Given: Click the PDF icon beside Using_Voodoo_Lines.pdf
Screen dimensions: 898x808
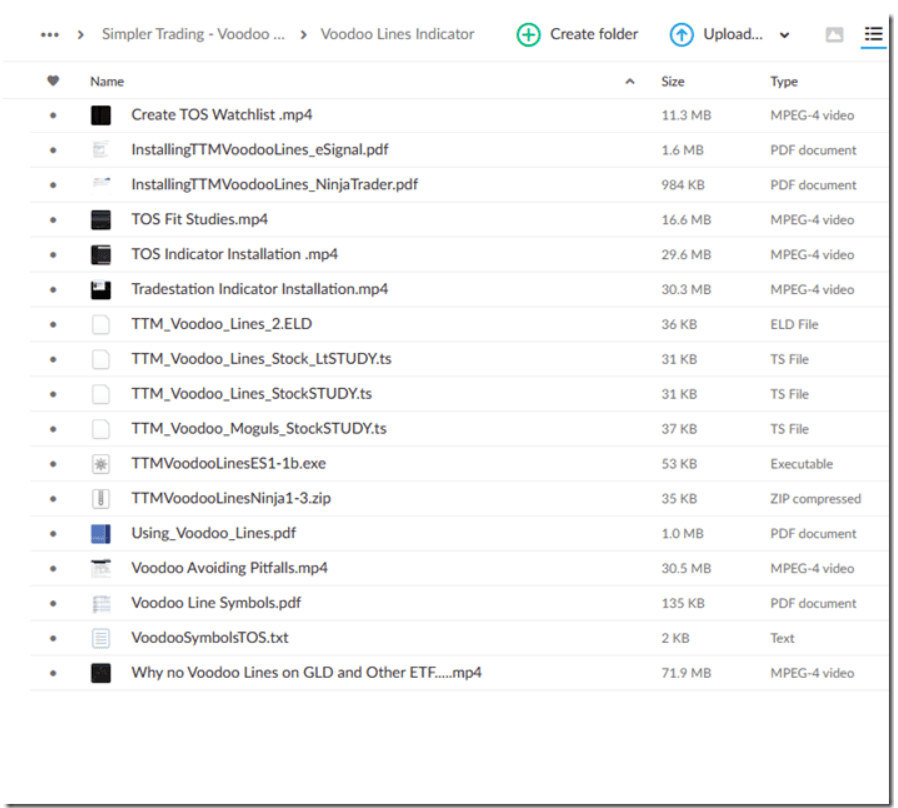Looking at the screenshot, I should click(100, 533).
